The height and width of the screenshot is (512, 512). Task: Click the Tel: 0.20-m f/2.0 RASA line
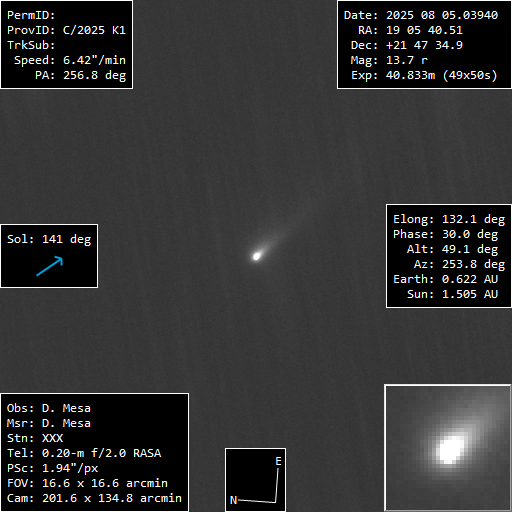pos(84,453)
